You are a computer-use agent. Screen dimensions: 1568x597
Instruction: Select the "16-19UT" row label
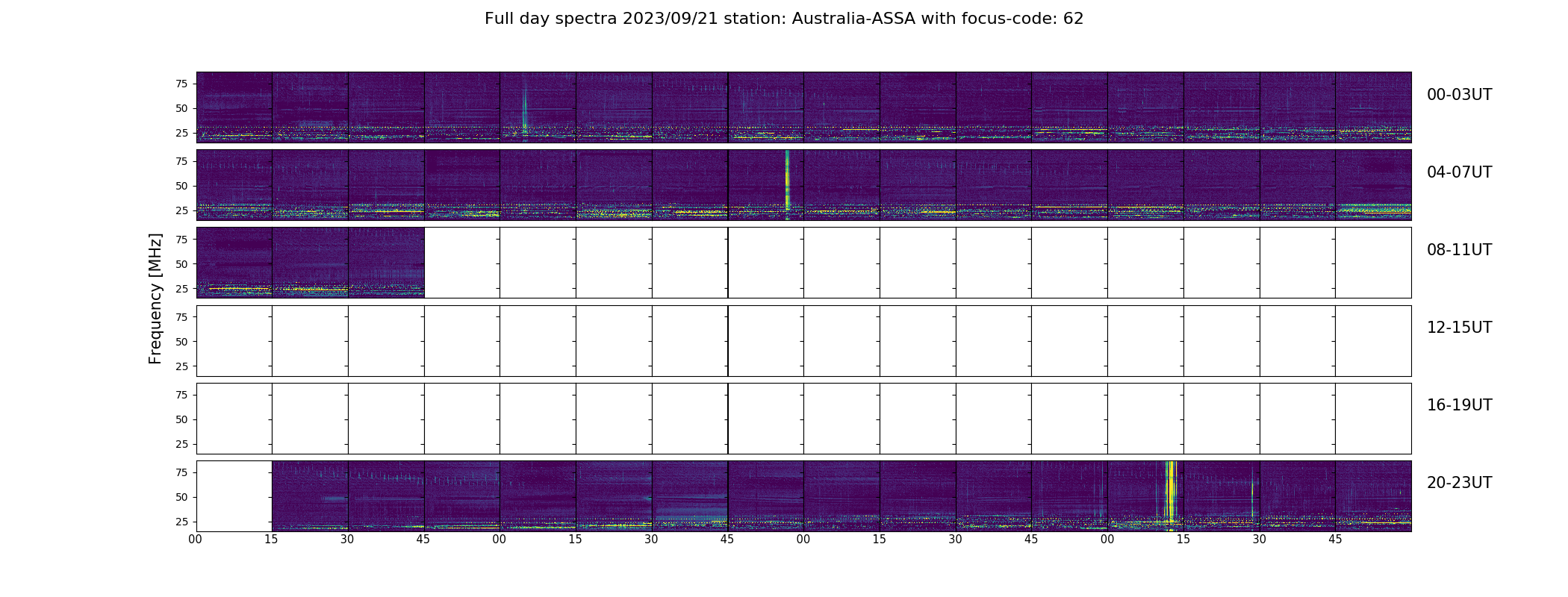1459,405
